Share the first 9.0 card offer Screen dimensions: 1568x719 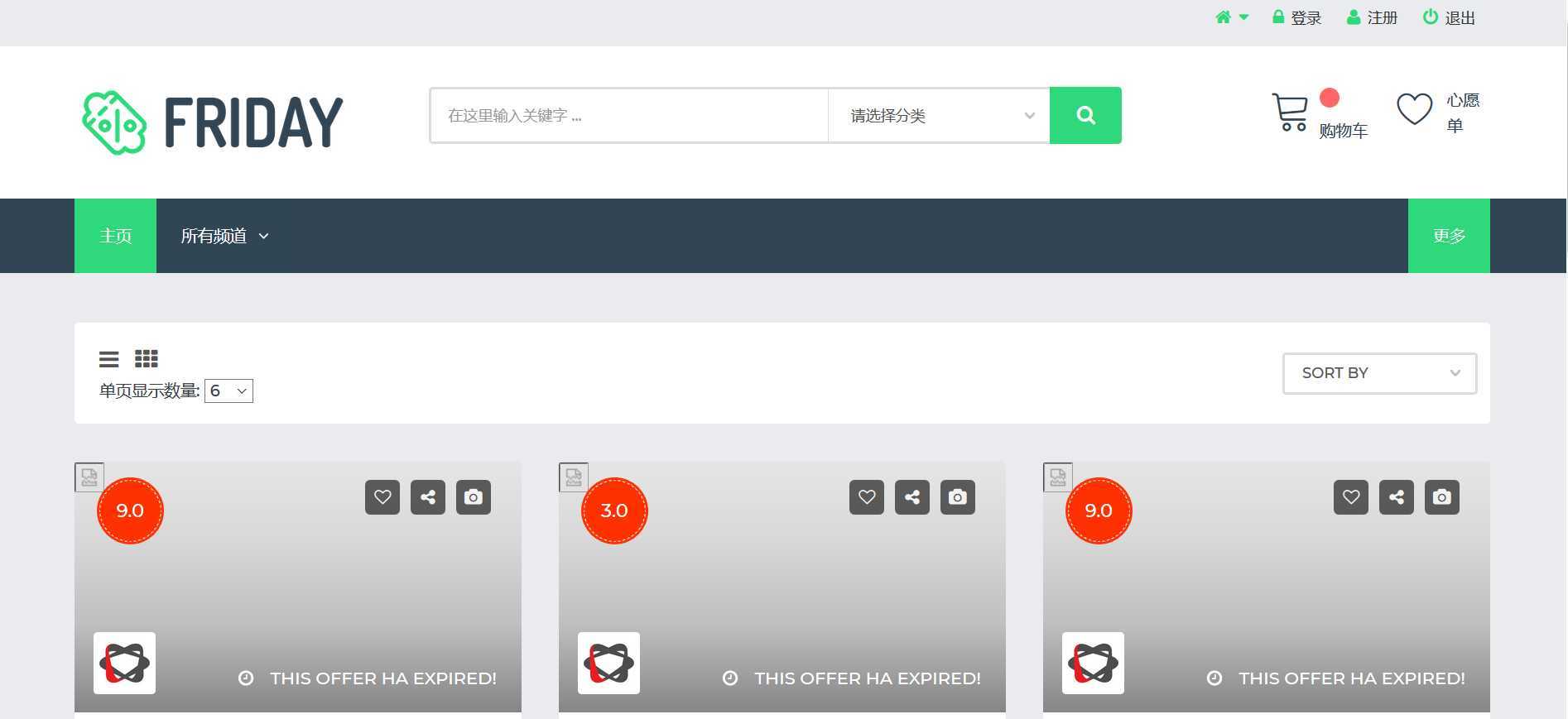[428, 497]
